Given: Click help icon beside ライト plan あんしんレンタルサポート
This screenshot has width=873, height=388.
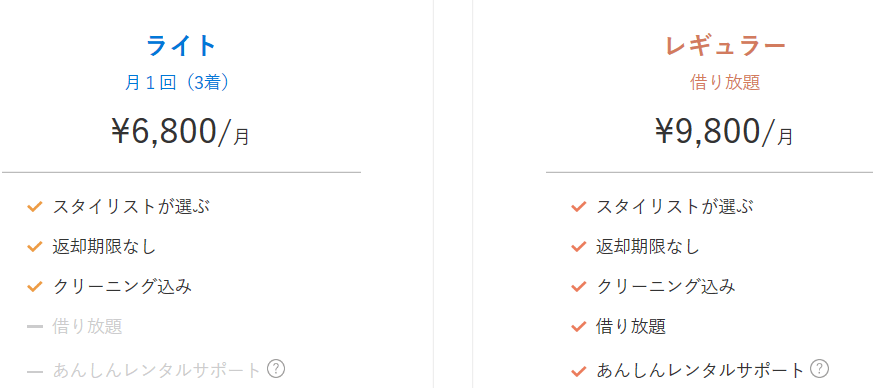Looking at the screenshot, I should pyautogui.click(x=276, y=369).
